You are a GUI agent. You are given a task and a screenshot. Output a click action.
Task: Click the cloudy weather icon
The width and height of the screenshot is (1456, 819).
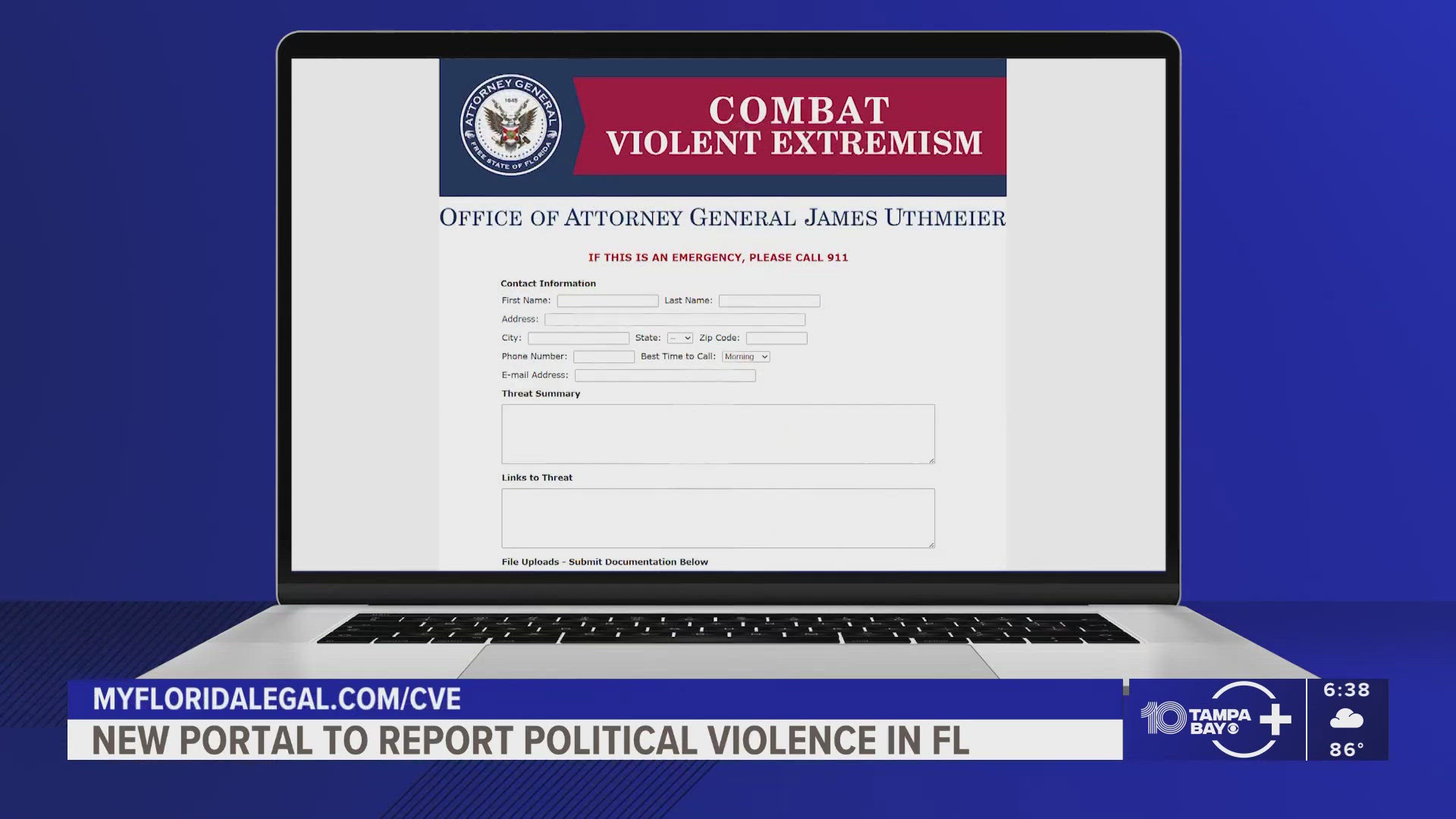click(1346, 719)
